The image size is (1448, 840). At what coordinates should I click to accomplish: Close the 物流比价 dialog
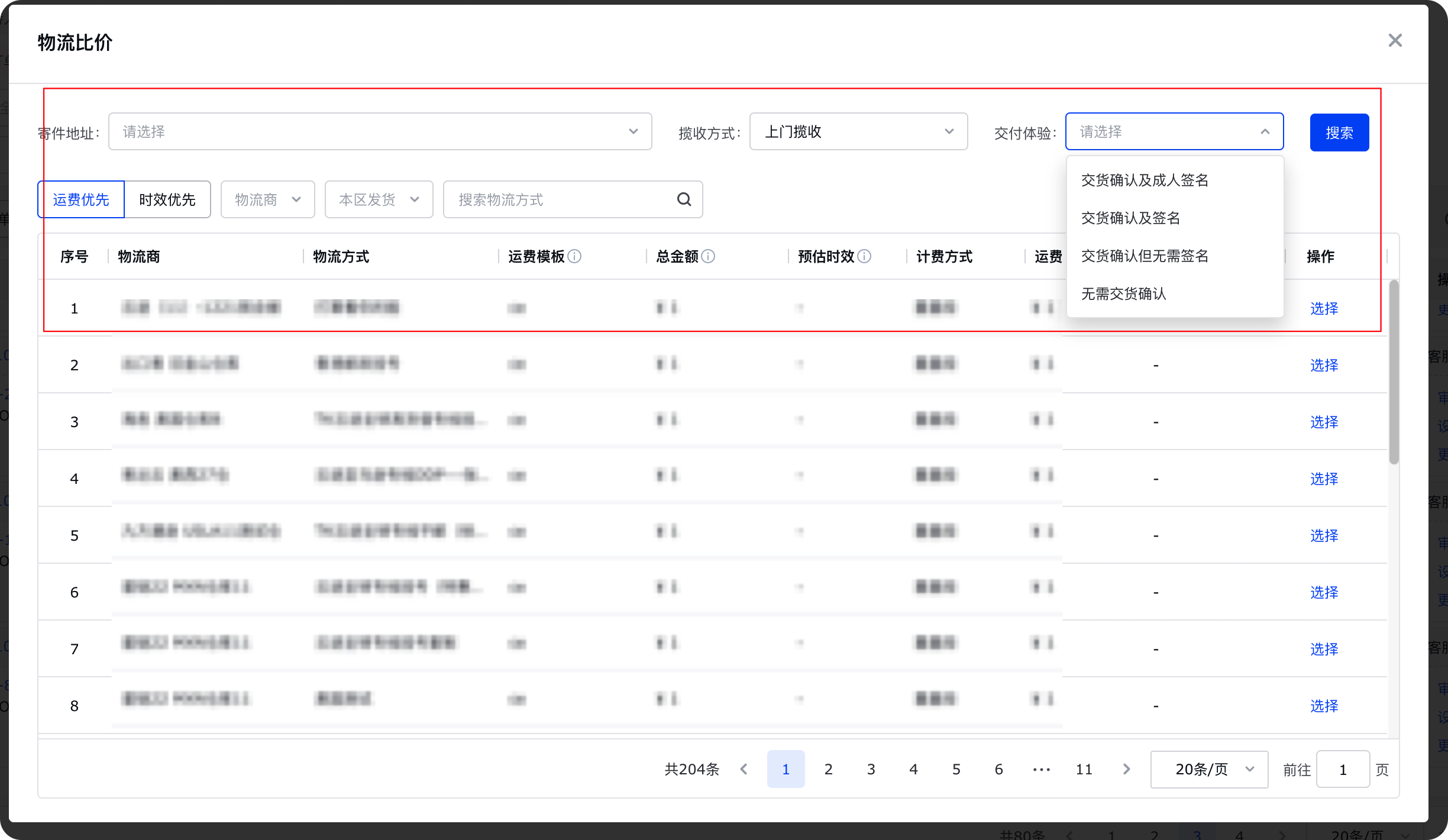click(1395, 41)
